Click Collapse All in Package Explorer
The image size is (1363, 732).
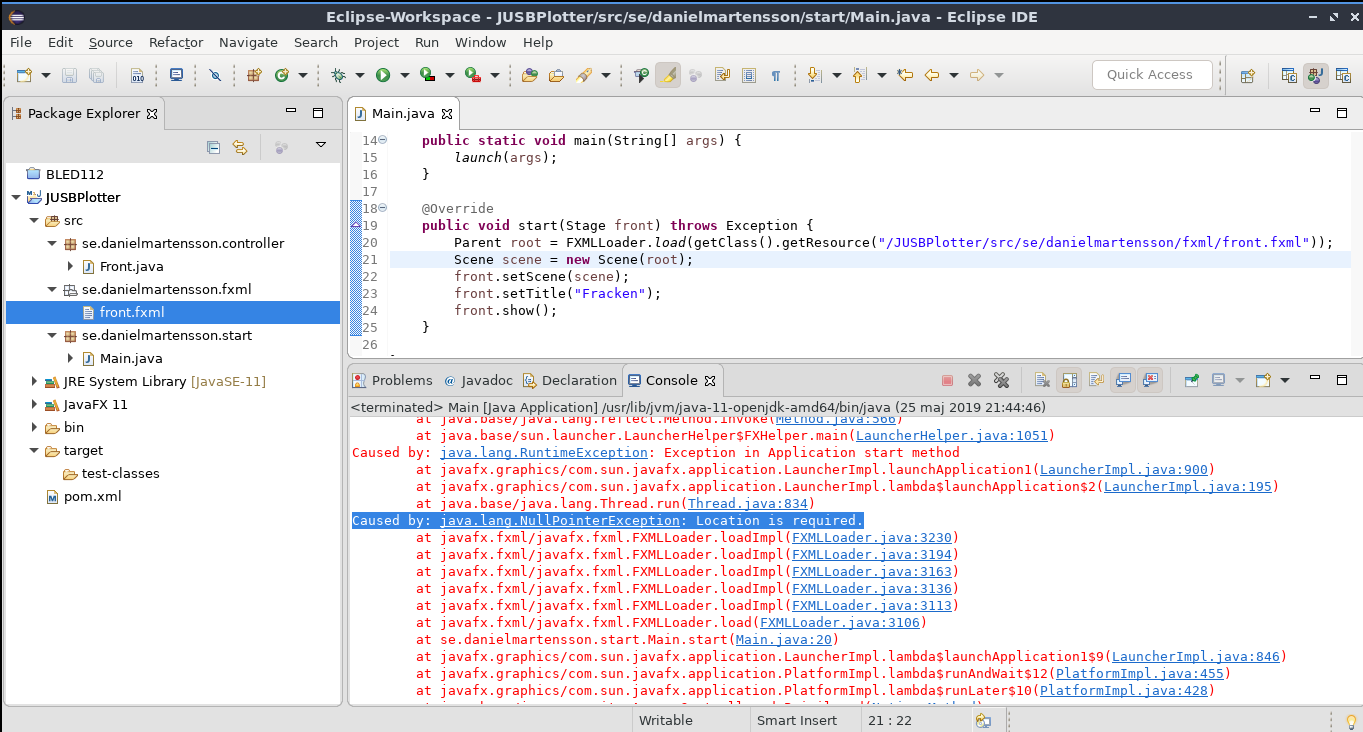click(x=213, y=148)
